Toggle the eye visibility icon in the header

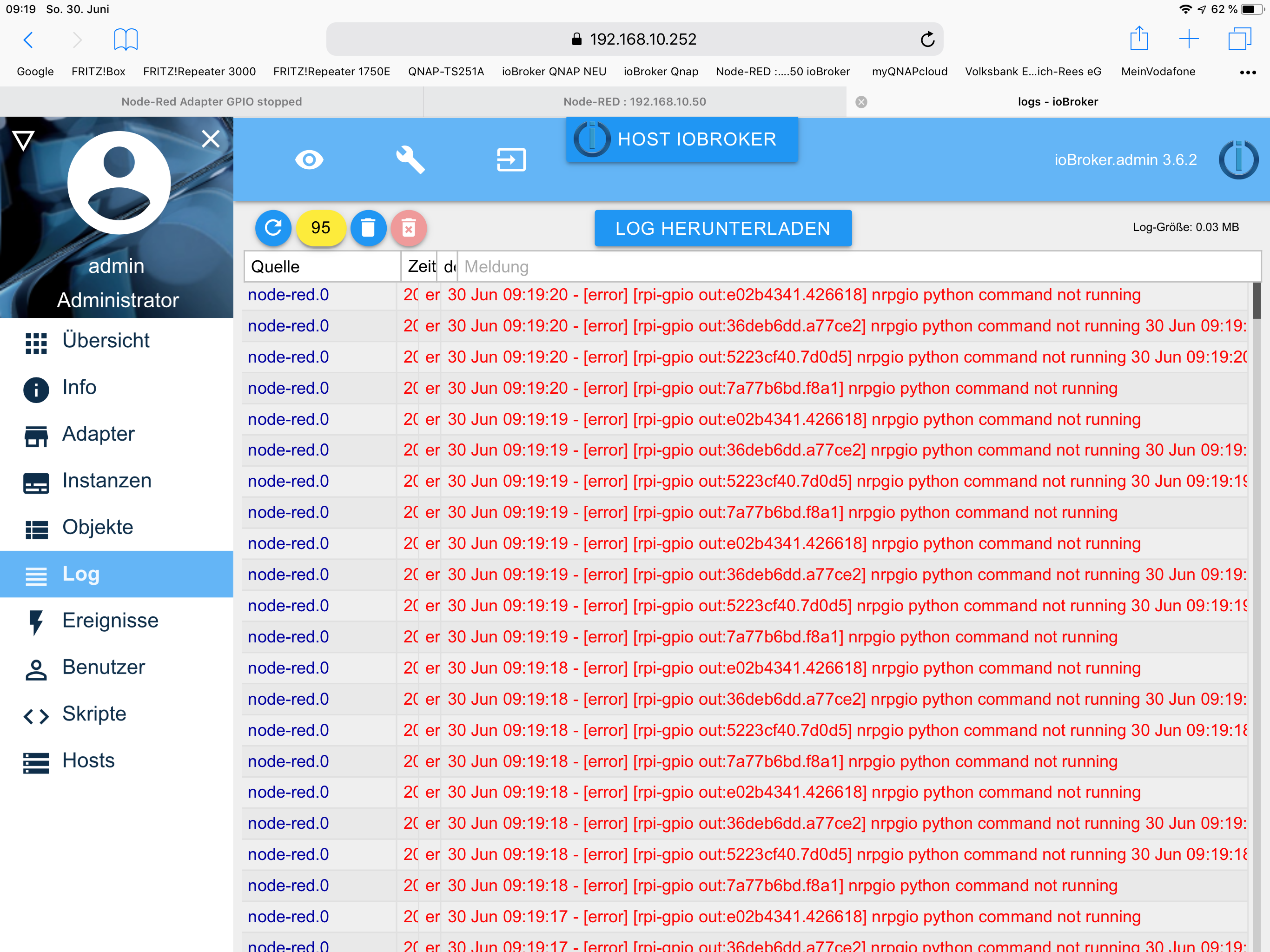(x=309, y=159)
